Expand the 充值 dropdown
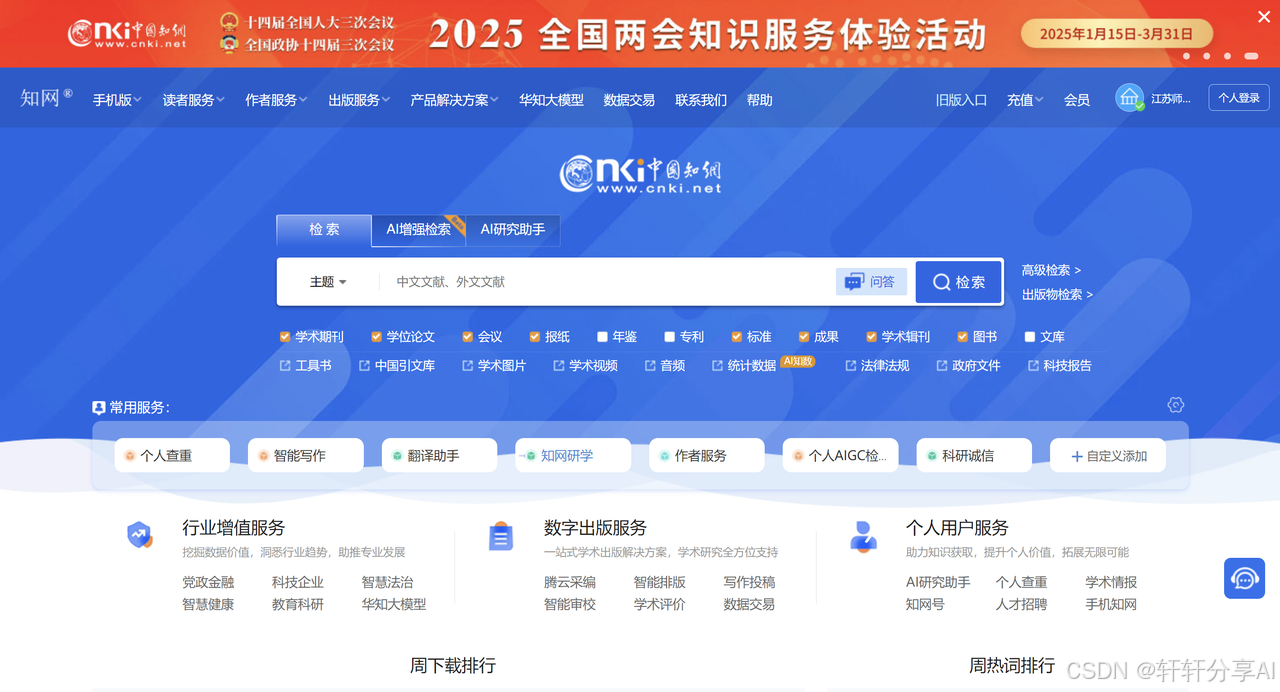Image resolution: width=1280 pixels, height=692 pixels. click(1025, 100)
